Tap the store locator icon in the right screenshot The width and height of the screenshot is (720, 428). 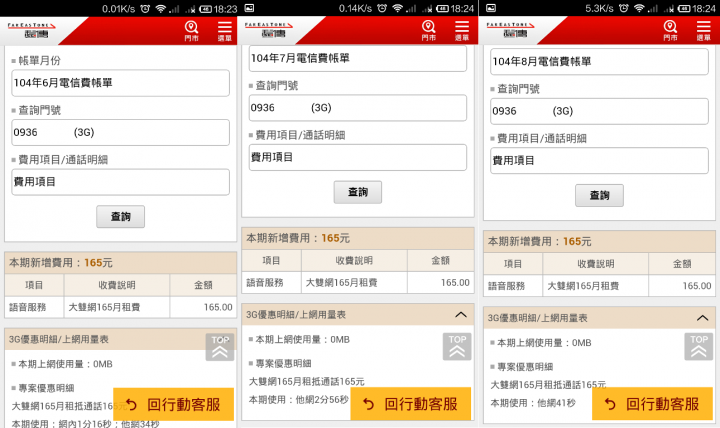pyautogui.click(x=670, y=31)
